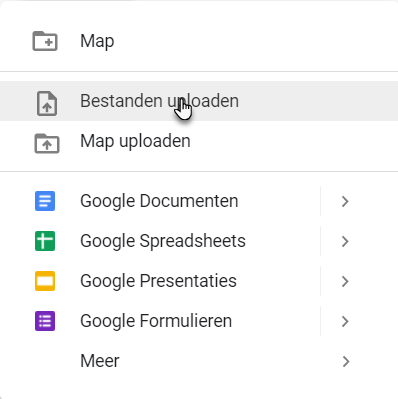Screen dimensions: 398x399
Task: Expand the Google Documenten submenu arrow
Action: [345, 201]
